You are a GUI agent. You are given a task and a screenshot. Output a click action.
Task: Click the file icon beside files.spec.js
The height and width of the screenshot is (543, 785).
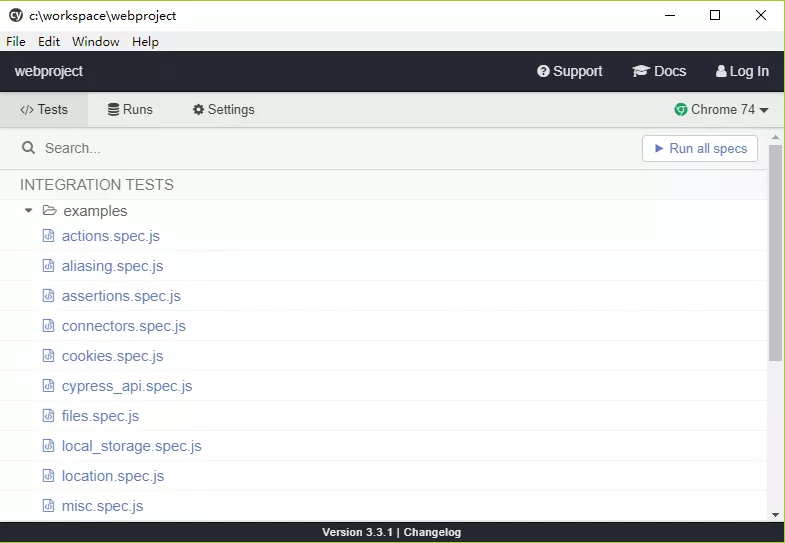tap(48, 415)
